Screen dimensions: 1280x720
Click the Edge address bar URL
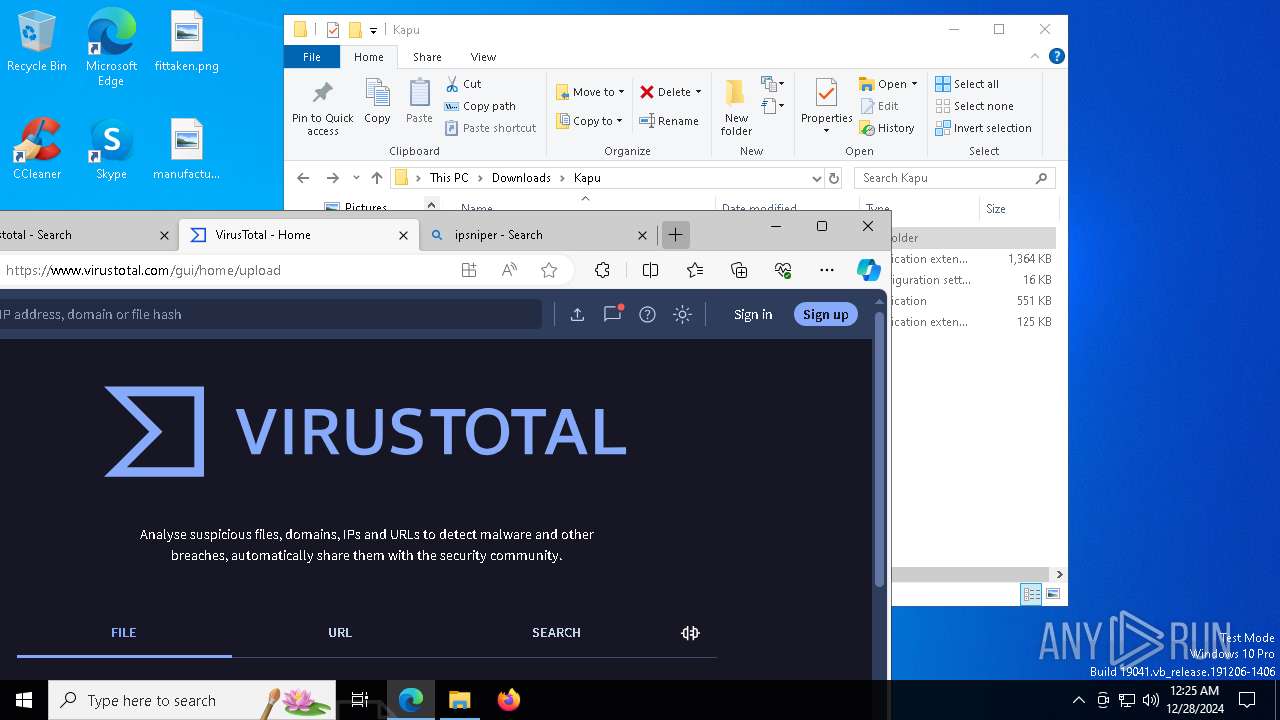[143, 270]
